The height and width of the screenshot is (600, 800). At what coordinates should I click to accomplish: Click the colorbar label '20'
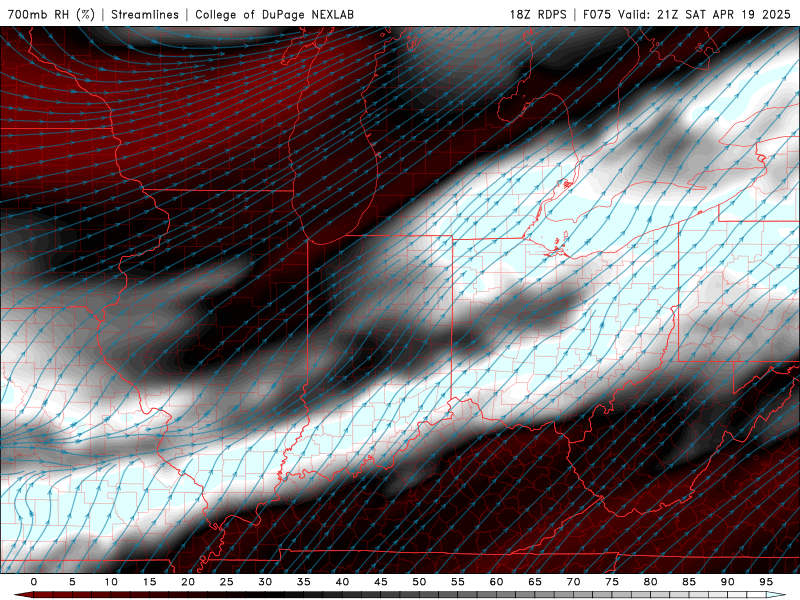[188, 582]
